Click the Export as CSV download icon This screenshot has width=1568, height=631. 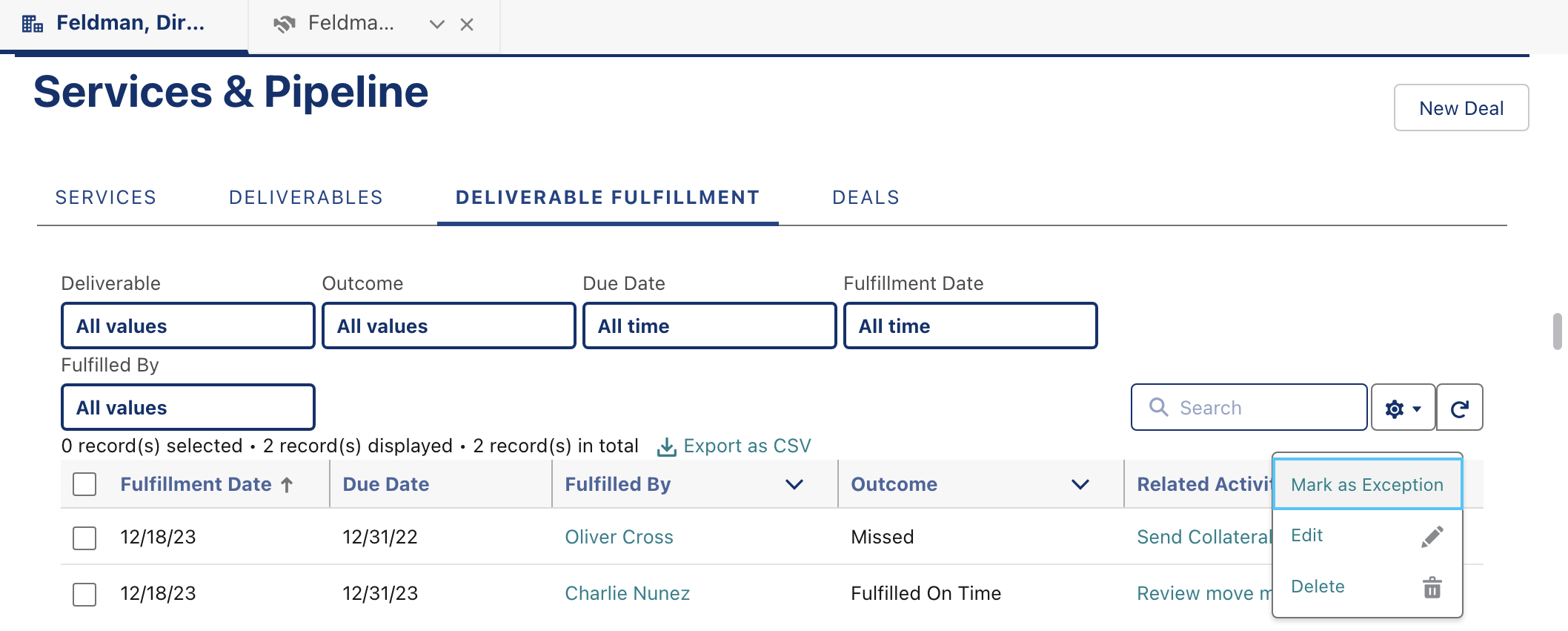667,446
